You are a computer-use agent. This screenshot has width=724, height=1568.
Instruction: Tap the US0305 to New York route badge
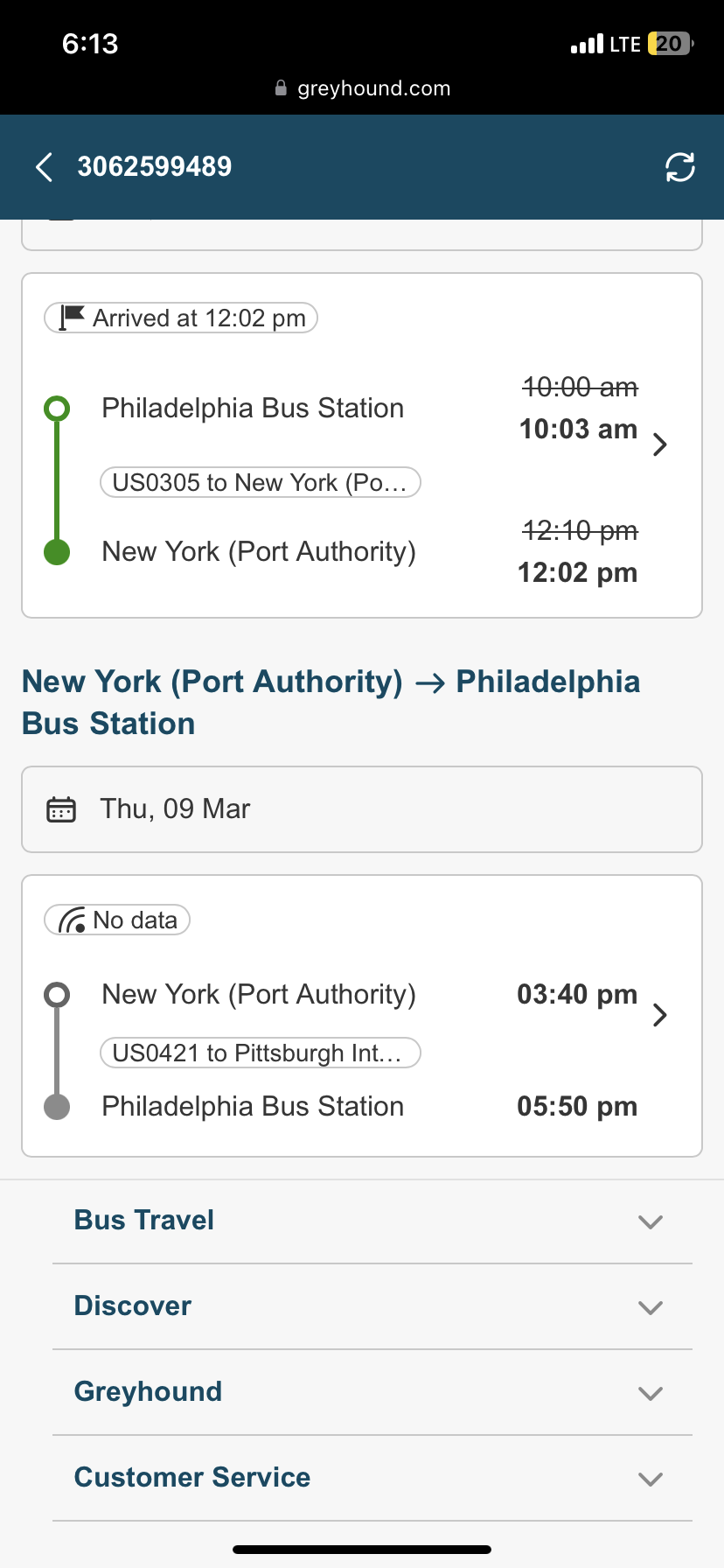coord(261,482)
